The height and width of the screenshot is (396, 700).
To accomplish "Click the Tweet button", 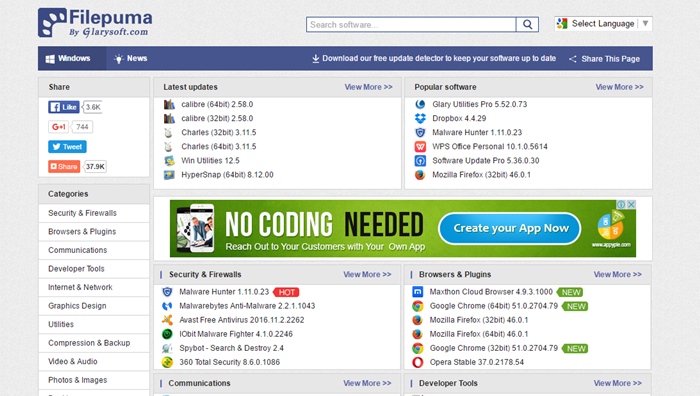I will pos(67,146).
